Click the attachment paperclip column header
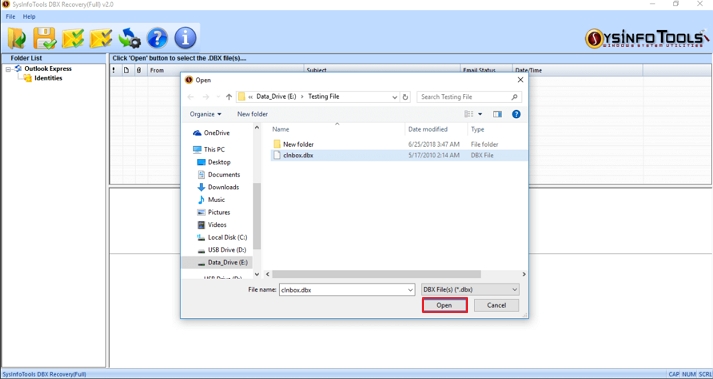 pos(139,71)
